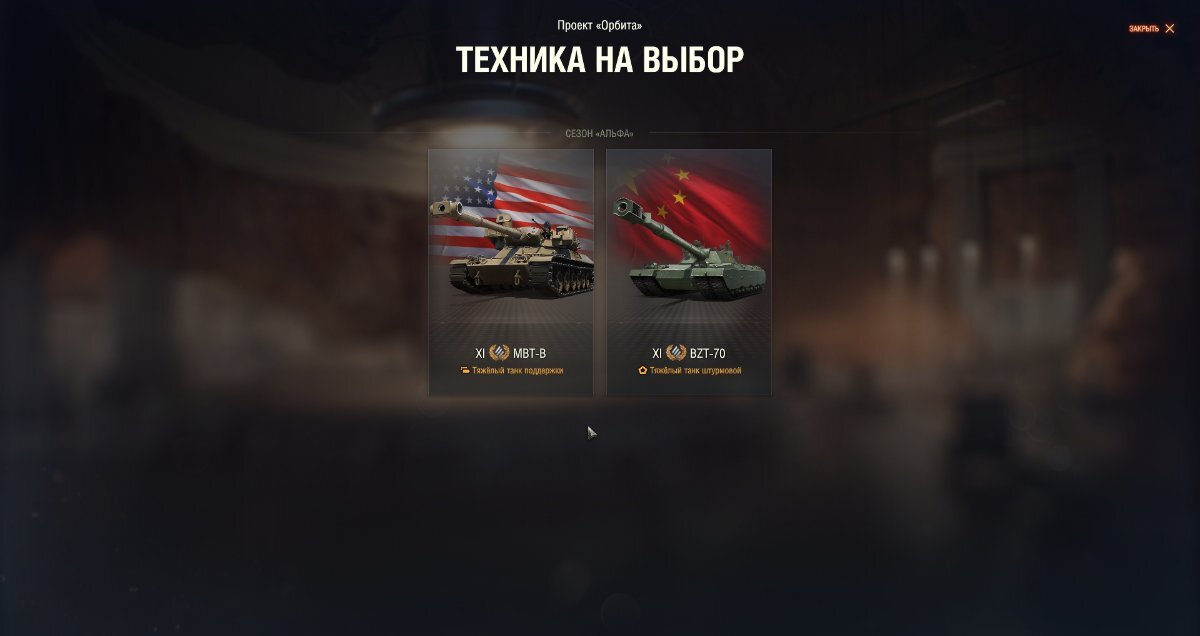Click the MBT-B vehicle name text

click(x=530, y=353)
